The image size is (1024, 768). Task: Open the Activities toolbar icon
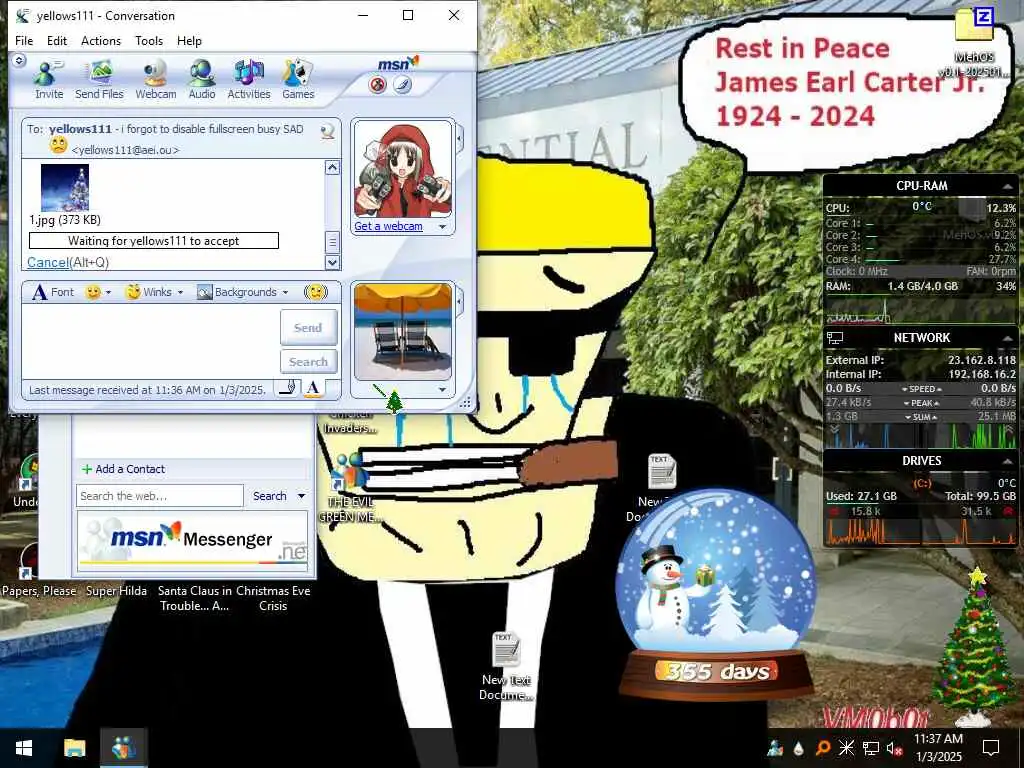pyautogui.click(x=249, y=80)
